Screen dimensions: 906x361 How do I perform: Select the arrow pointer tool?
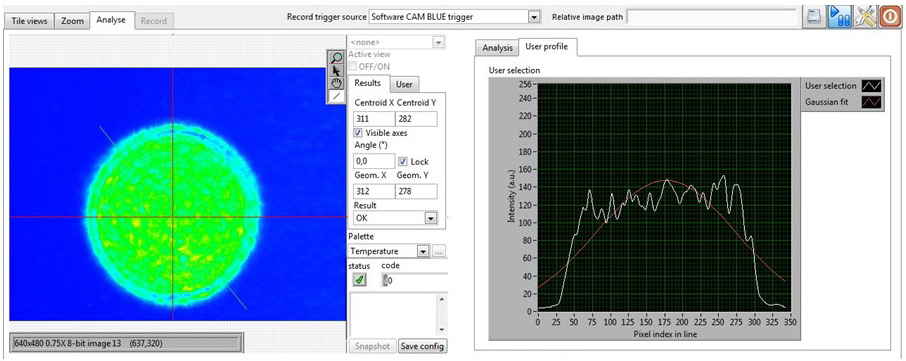(x=337, y=71)
